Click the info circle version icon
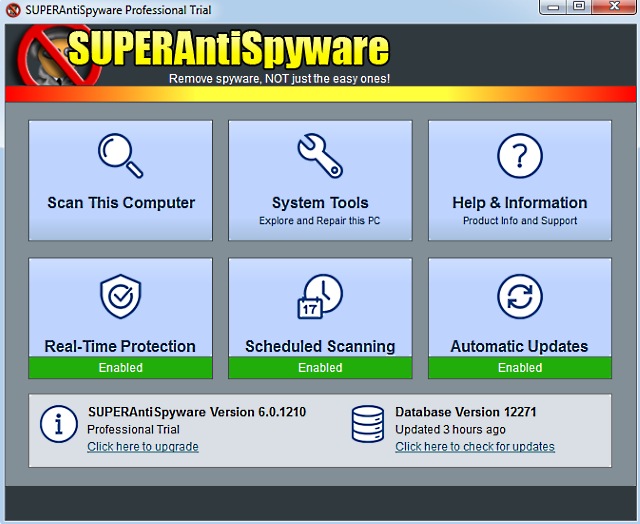 (59, 424)
